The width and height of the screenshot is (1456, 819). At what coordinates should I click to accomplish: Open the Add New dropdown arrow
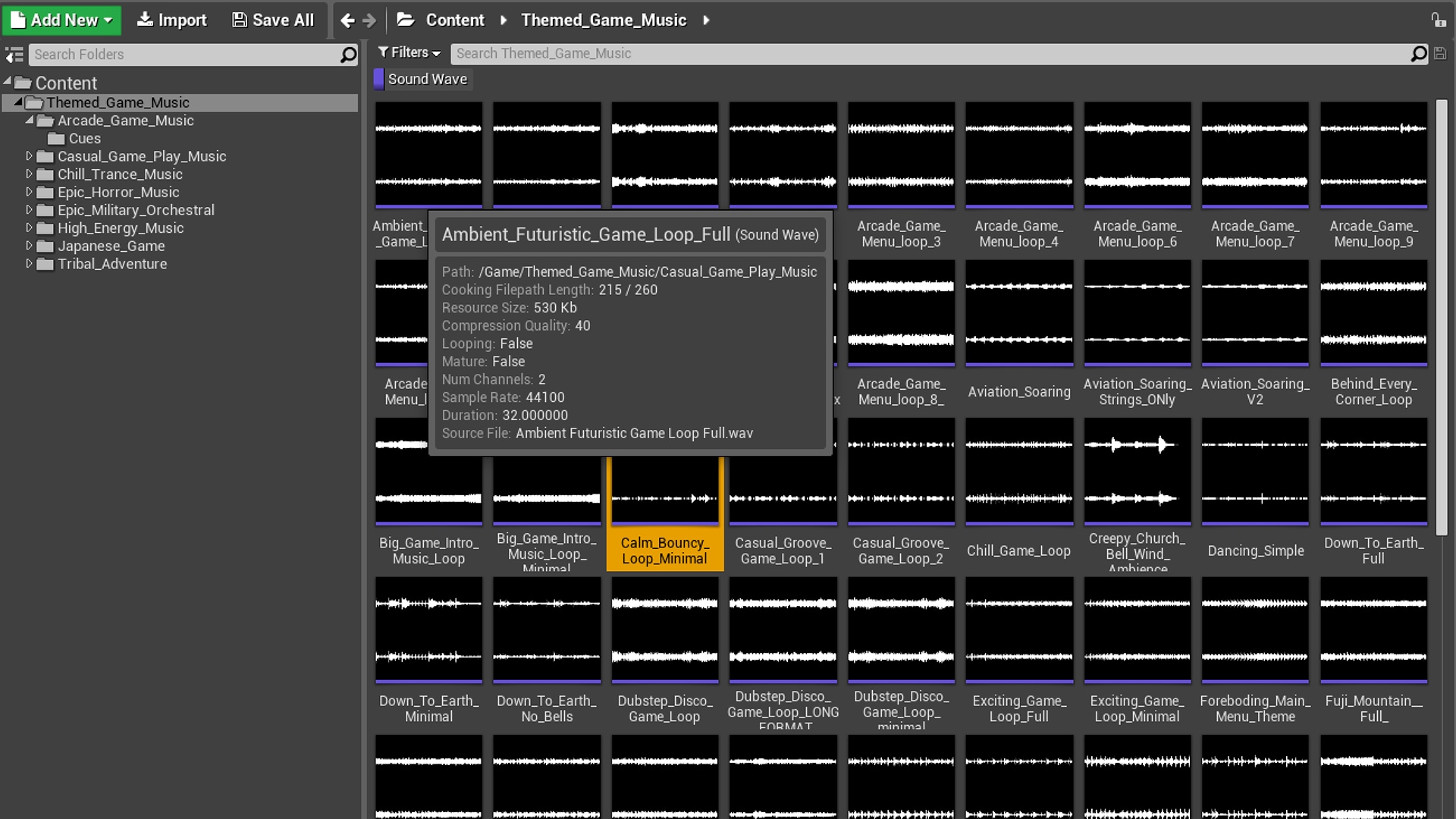[108, 20]
